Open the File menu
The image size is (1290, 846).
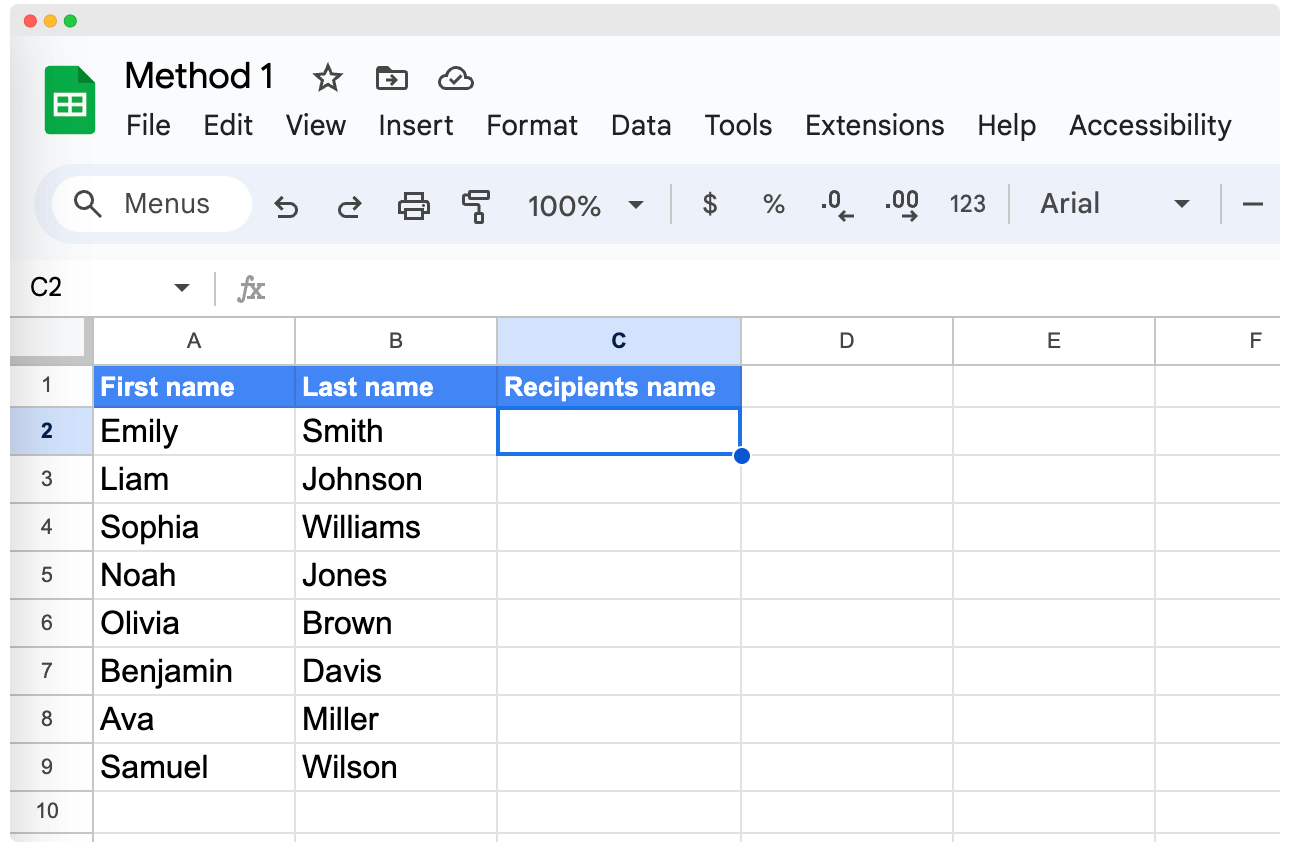point(148,125)
